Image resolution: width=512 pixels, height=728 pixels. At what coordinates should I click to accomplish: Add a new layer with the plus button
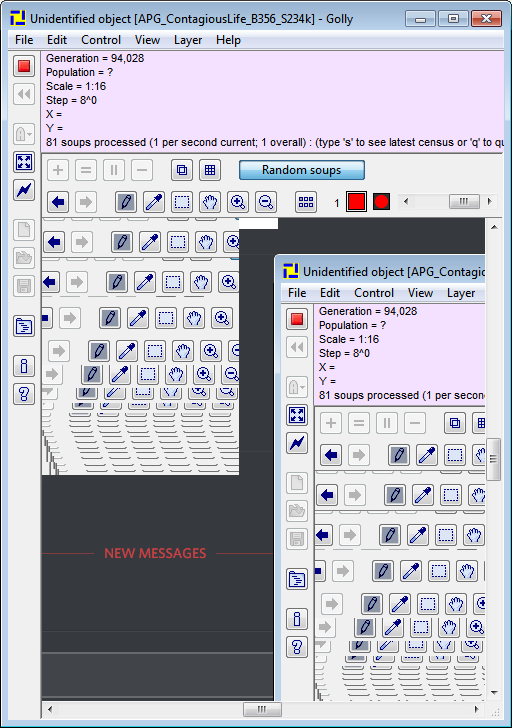pyautogui.click(x=58, y=170)
